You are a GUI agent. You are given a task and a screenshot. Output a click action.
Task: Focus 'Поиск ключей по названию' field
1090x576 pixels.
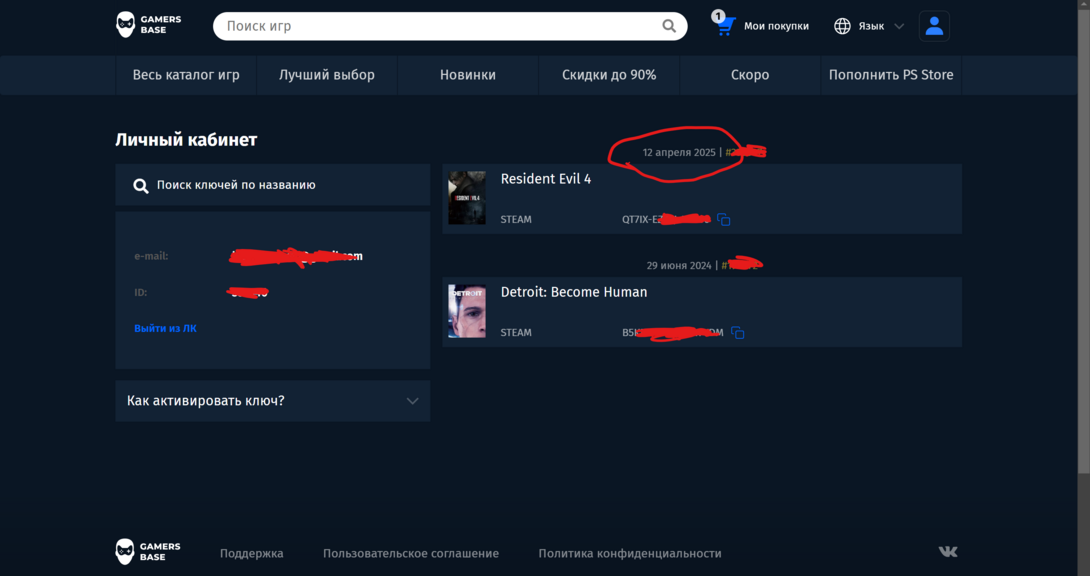[x=272, y=185]
